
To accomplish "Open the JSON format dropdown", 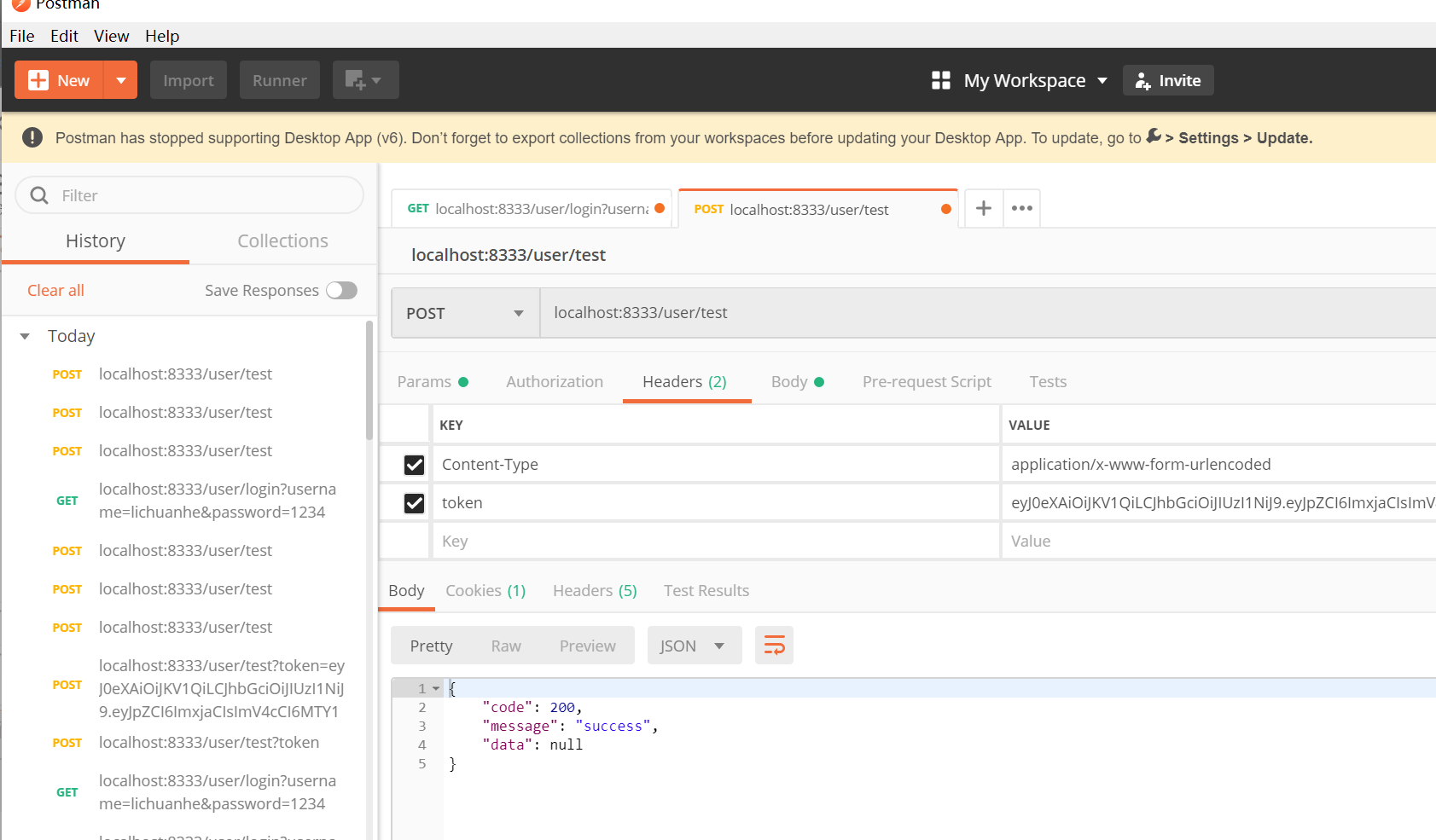I will tap(695, 646).
